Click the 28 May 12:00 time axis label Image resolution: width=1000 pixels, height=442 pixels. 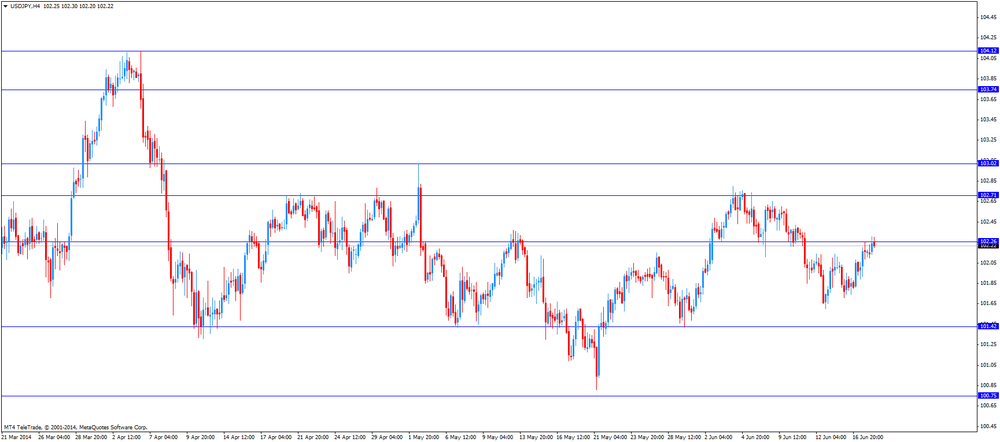point(682,437)
